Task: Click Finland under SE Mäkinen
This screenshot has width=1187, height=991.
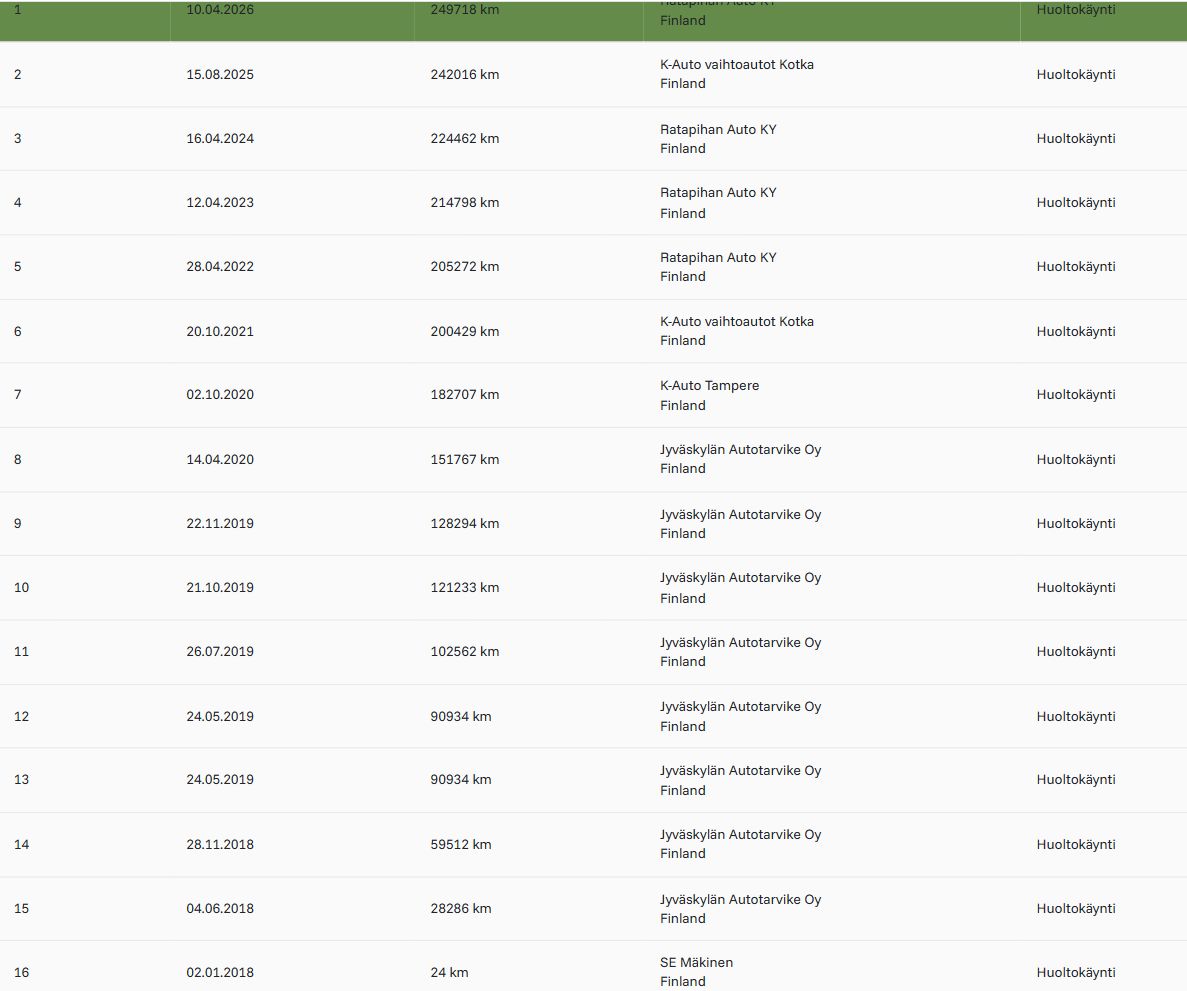Action: 682,981
